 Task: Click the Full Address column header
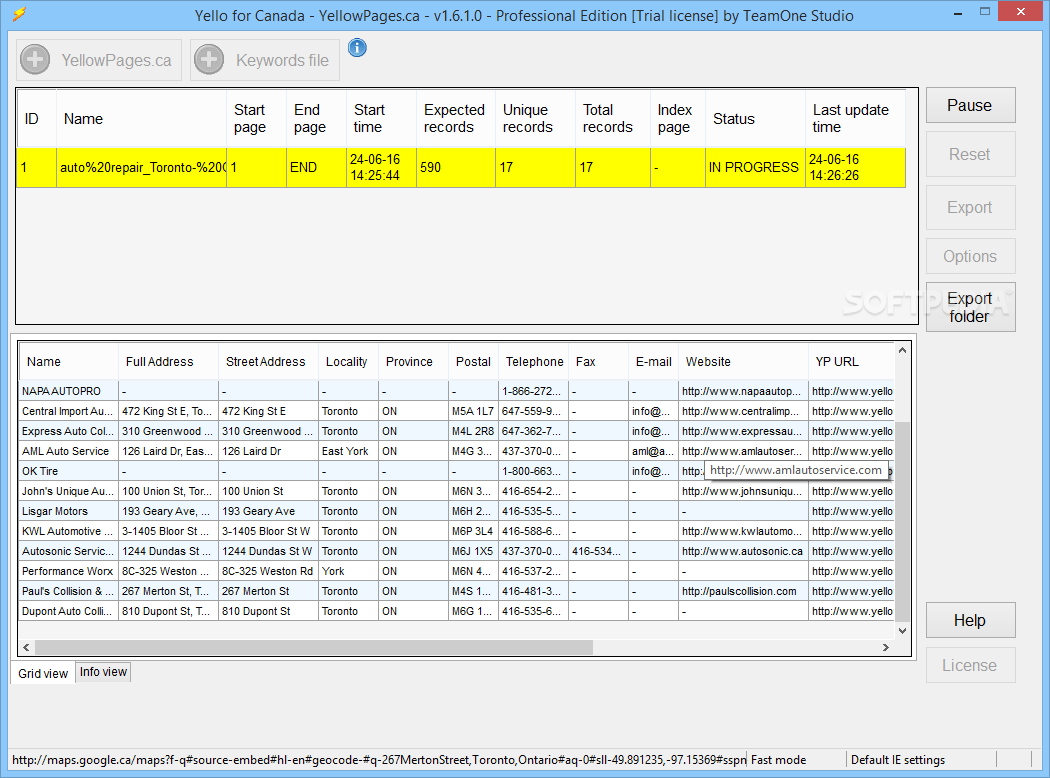[x=168, y=362]
